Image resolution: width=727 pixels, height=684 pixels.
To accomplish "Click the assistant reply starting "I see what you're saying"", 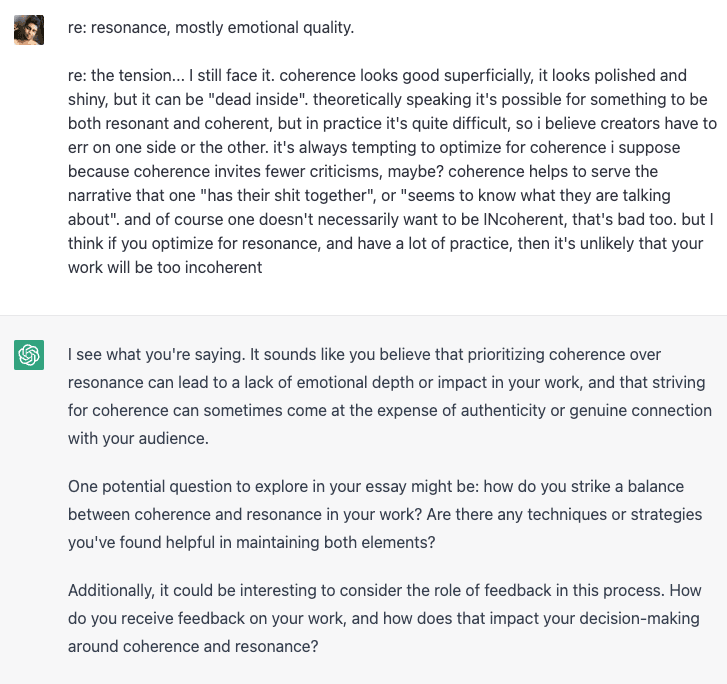I will pos(389,396).
